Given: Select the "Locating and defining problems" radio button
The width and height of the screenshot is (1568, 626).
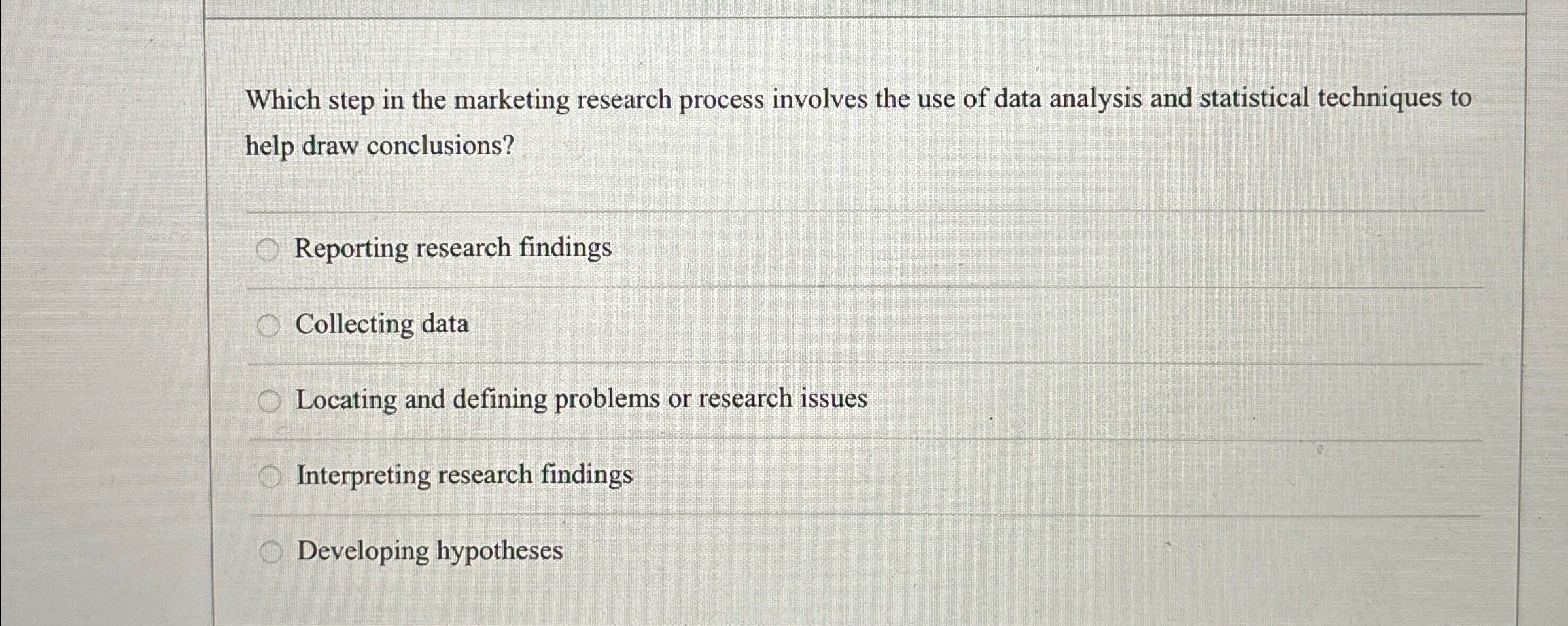Looking at the screenshot, I should pyautogui.click(x=268, y=400).
